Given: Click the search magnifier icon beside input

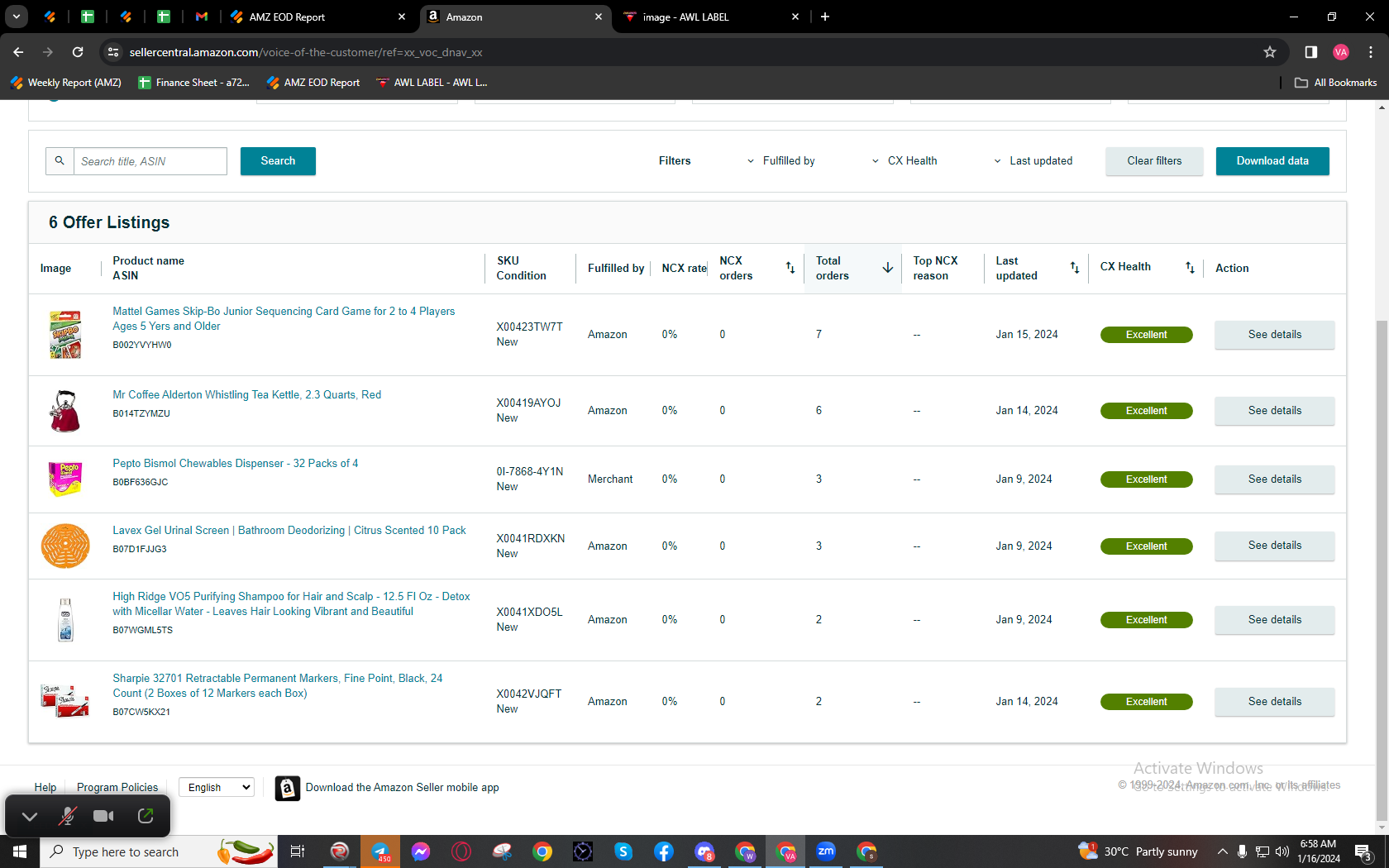Looking at the screenshot, I should [x=60, y=161].
